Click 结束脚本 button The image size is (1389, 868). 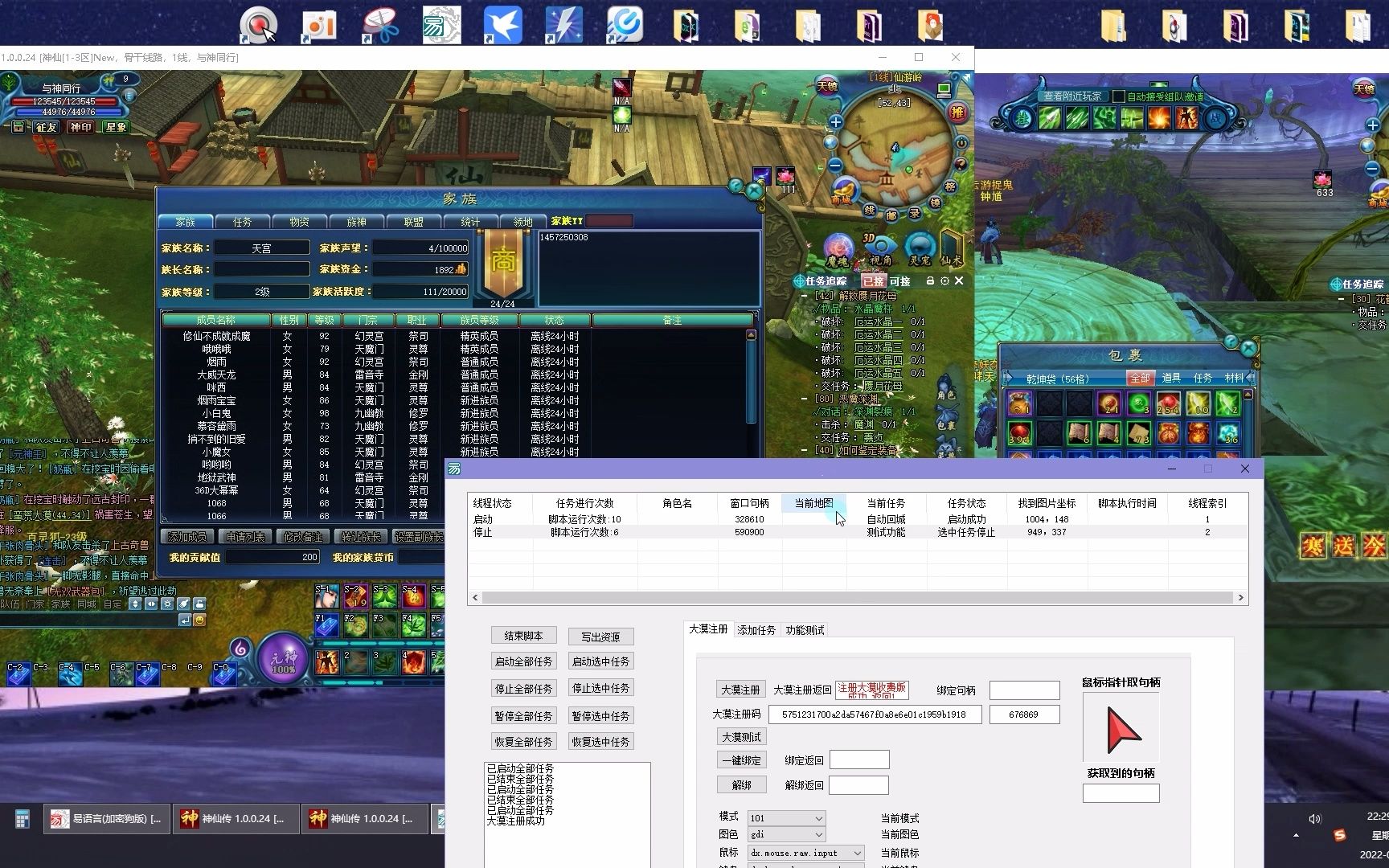click(523, 636)
